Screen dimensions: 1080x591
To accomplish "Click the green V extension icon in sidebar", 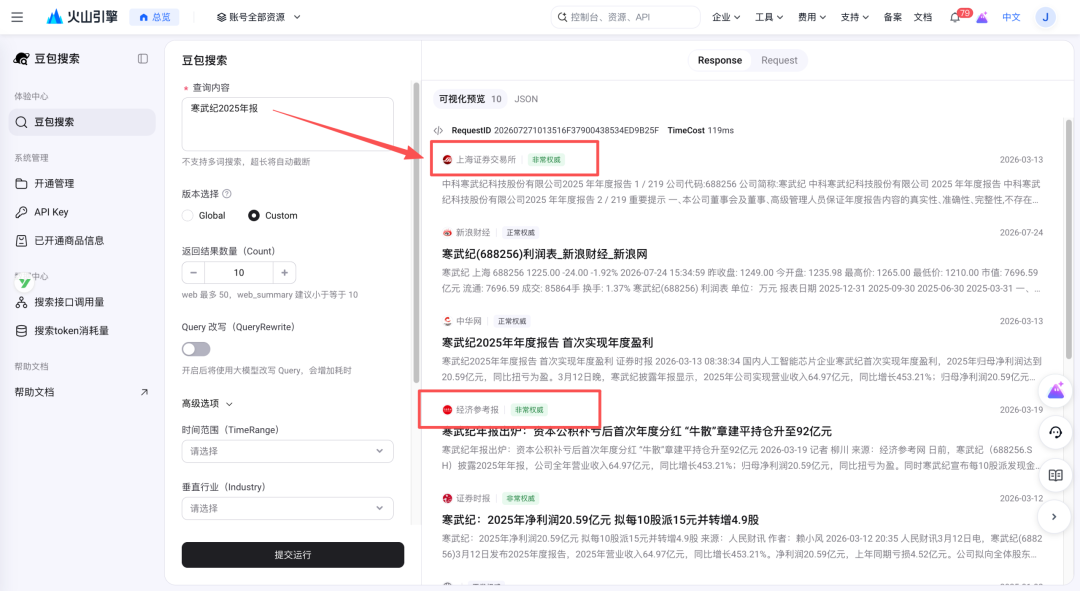I will tap(25, 282).
